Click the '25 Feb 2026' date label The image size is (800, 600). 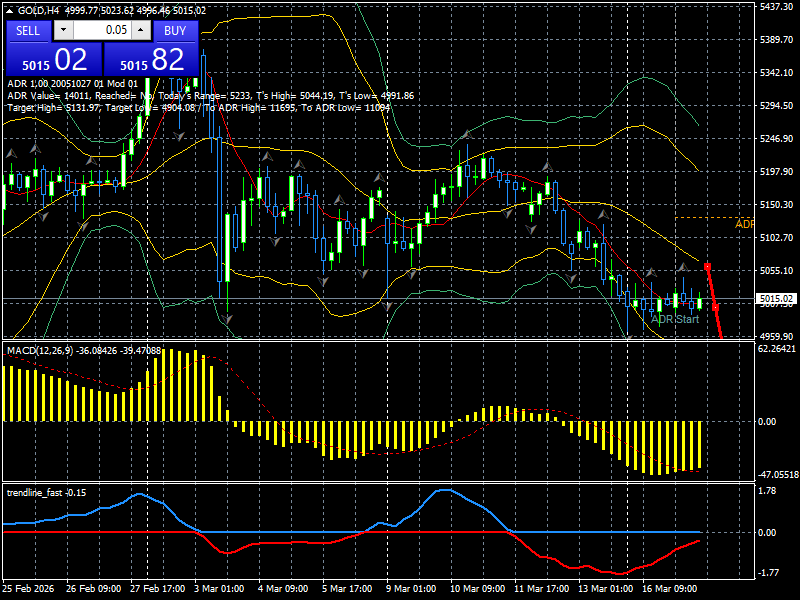(x=28, y=589)
